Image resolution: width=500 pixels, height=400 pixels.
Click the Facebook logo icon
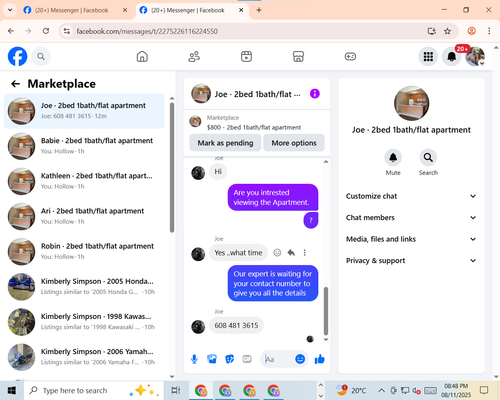point(17,56)
